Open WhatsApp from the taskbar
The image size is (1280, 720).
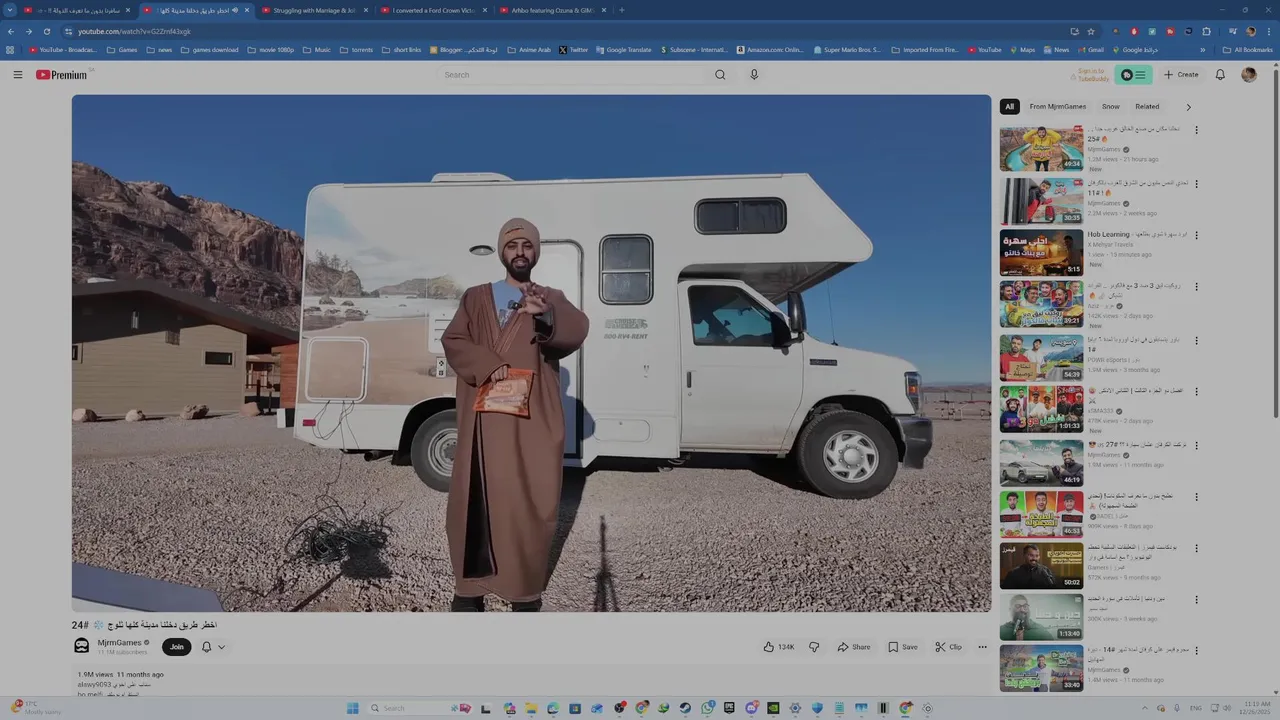[707, 708]
